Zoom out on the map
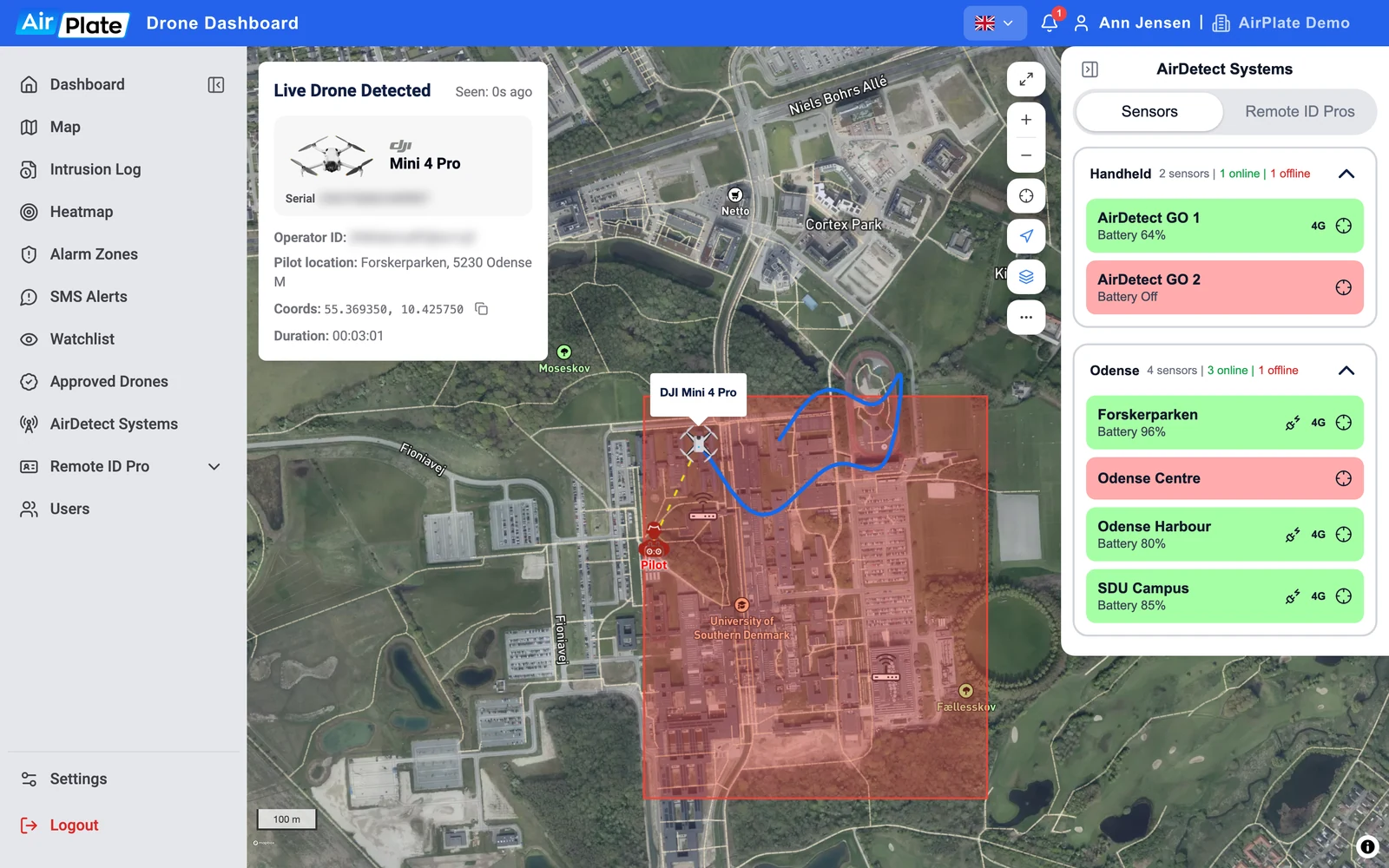1389x868 pixels. point(1026,155)
